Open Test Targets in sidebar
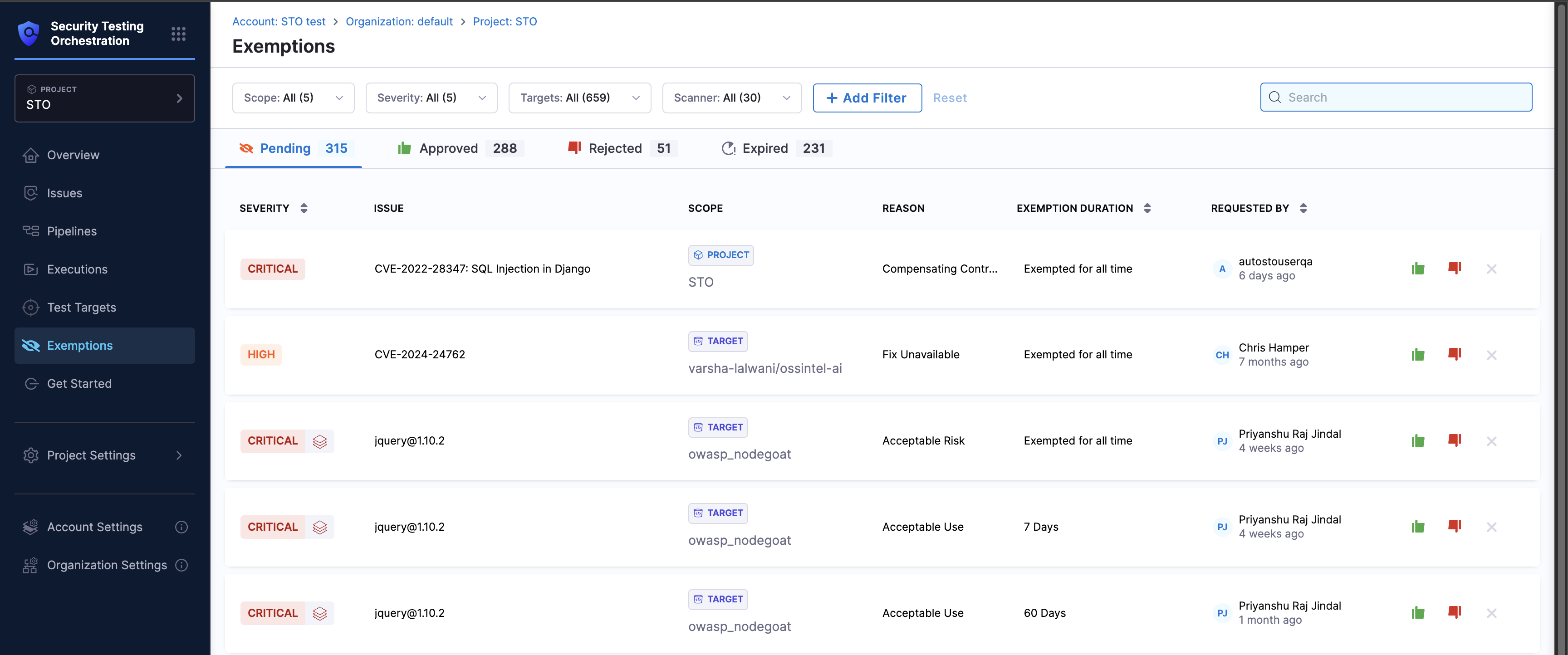This screenshot has width=1568, height=655. pos(82,308)
